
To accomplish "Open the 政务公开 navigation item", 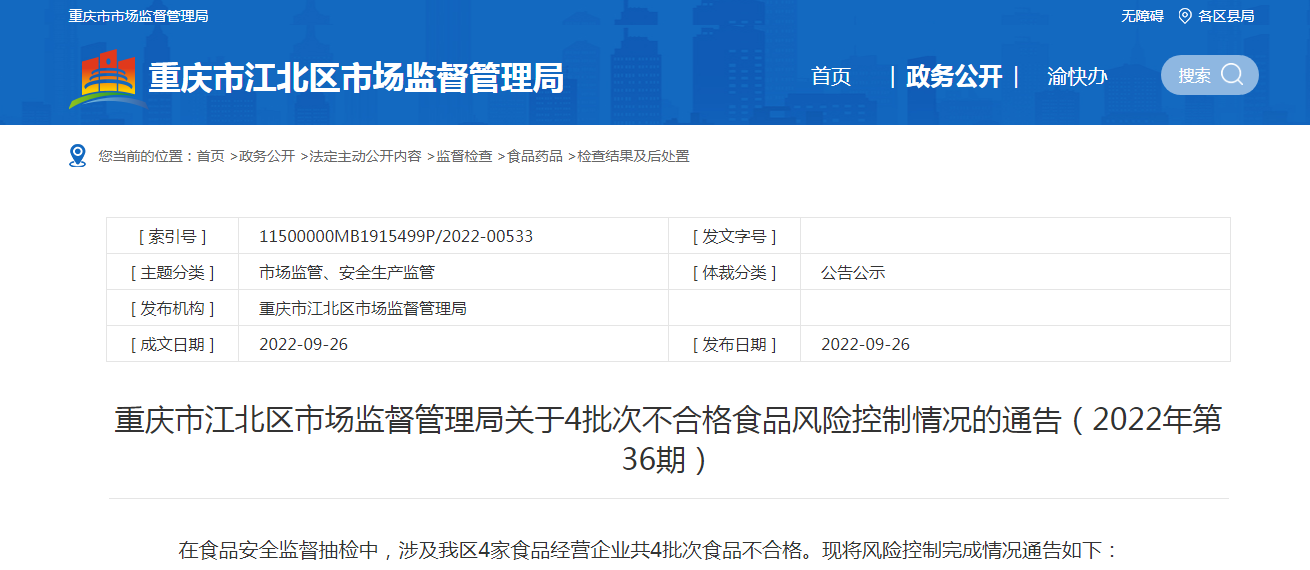I will pyautogui.click(x=954, y=76).
